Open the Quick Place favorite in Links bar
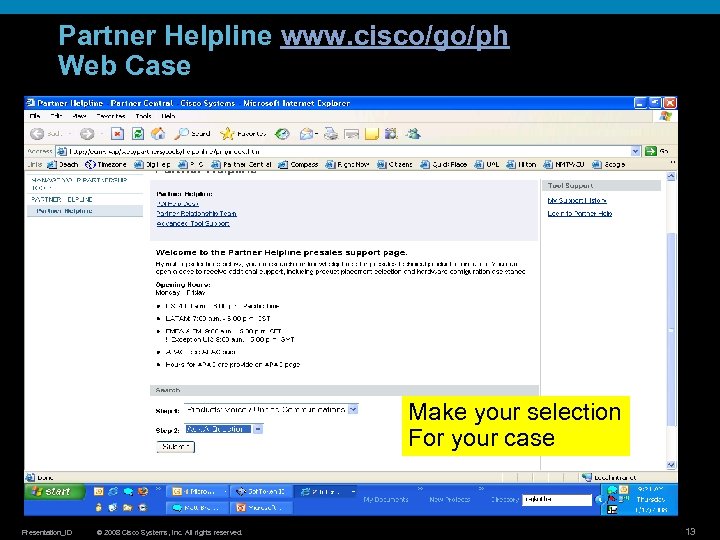720x540 pixels. [444, 164]
